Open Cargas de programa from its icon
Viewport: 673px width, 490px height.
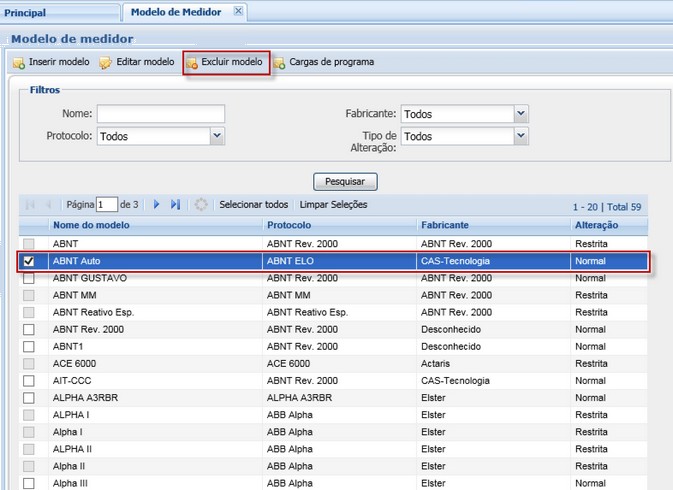click(x=279, y=63)
